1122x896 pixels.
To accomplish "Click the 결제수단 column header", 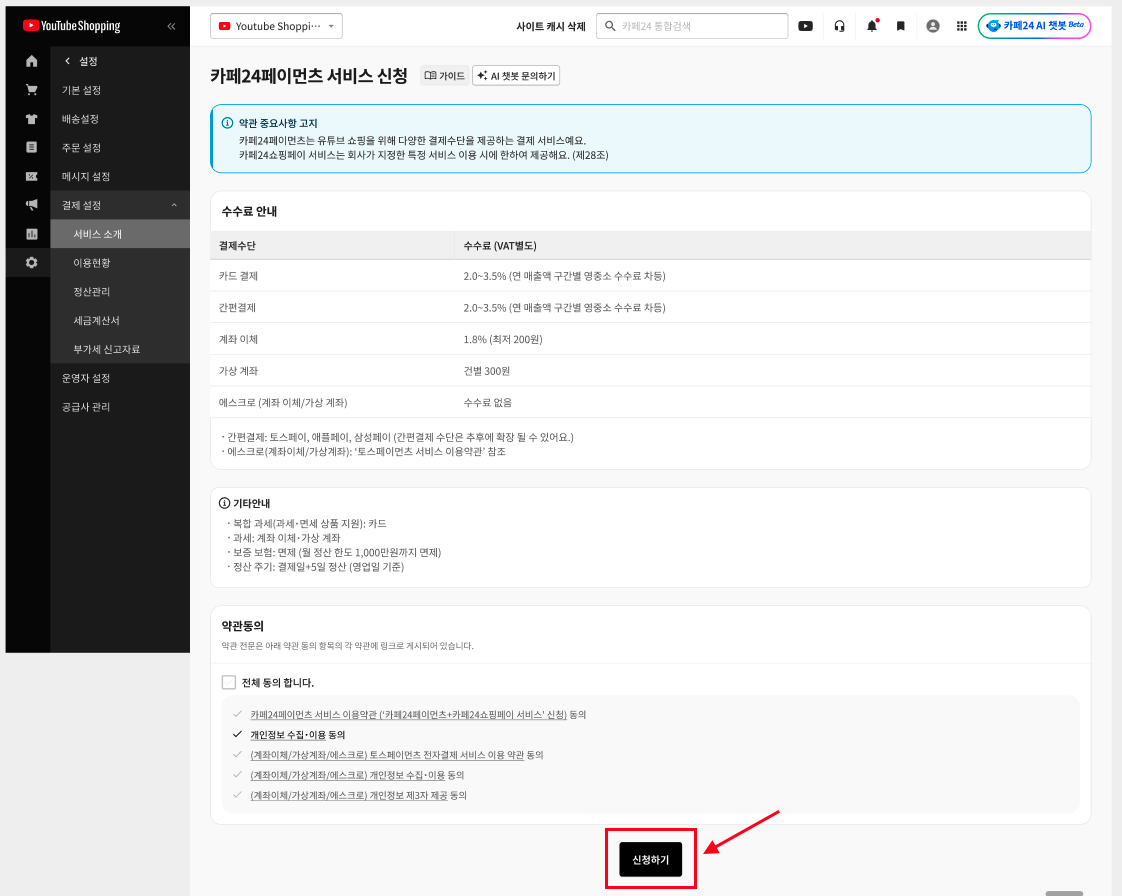I will 333,245.
